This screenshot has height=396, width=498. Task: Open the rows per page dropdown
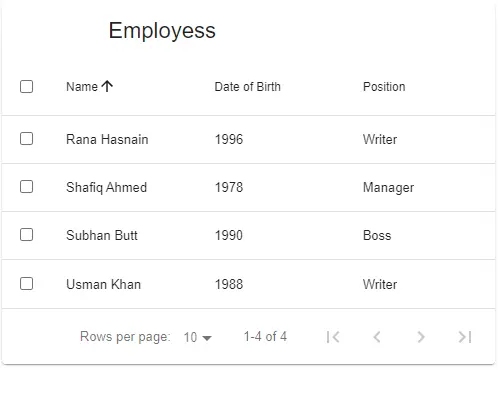point(198,337)
